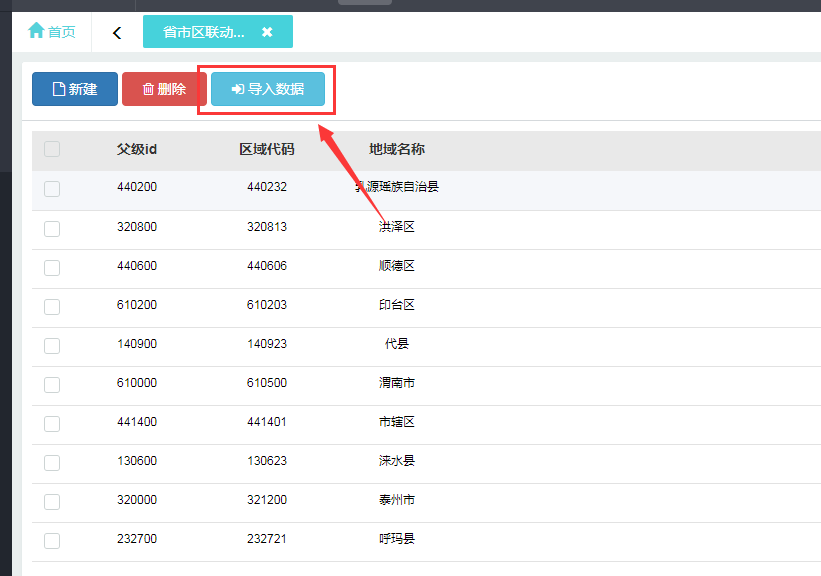Click the left arrow tab scroll icon
The image size is (821, 576).
[x=117, y=33]
